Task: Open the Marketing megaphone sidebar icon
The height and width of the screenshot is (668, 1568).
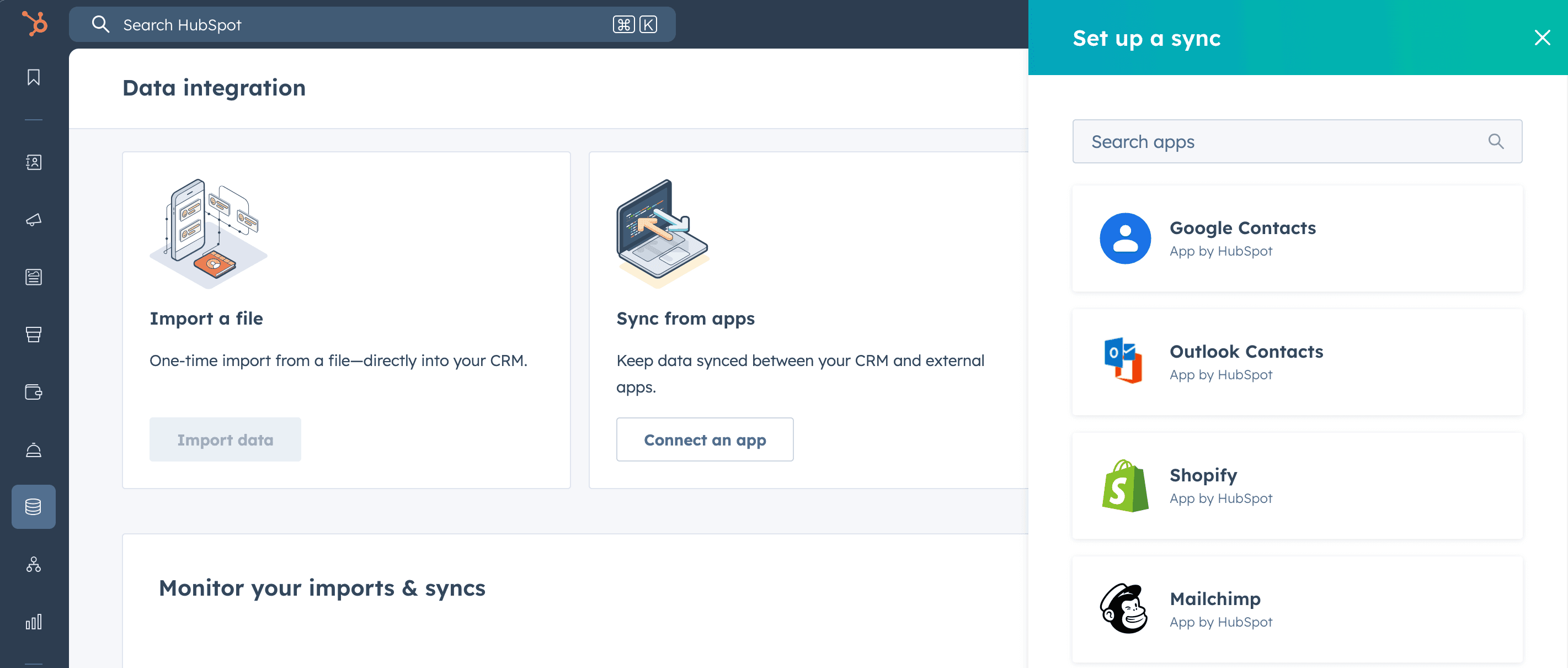Action: pos(34,220)
